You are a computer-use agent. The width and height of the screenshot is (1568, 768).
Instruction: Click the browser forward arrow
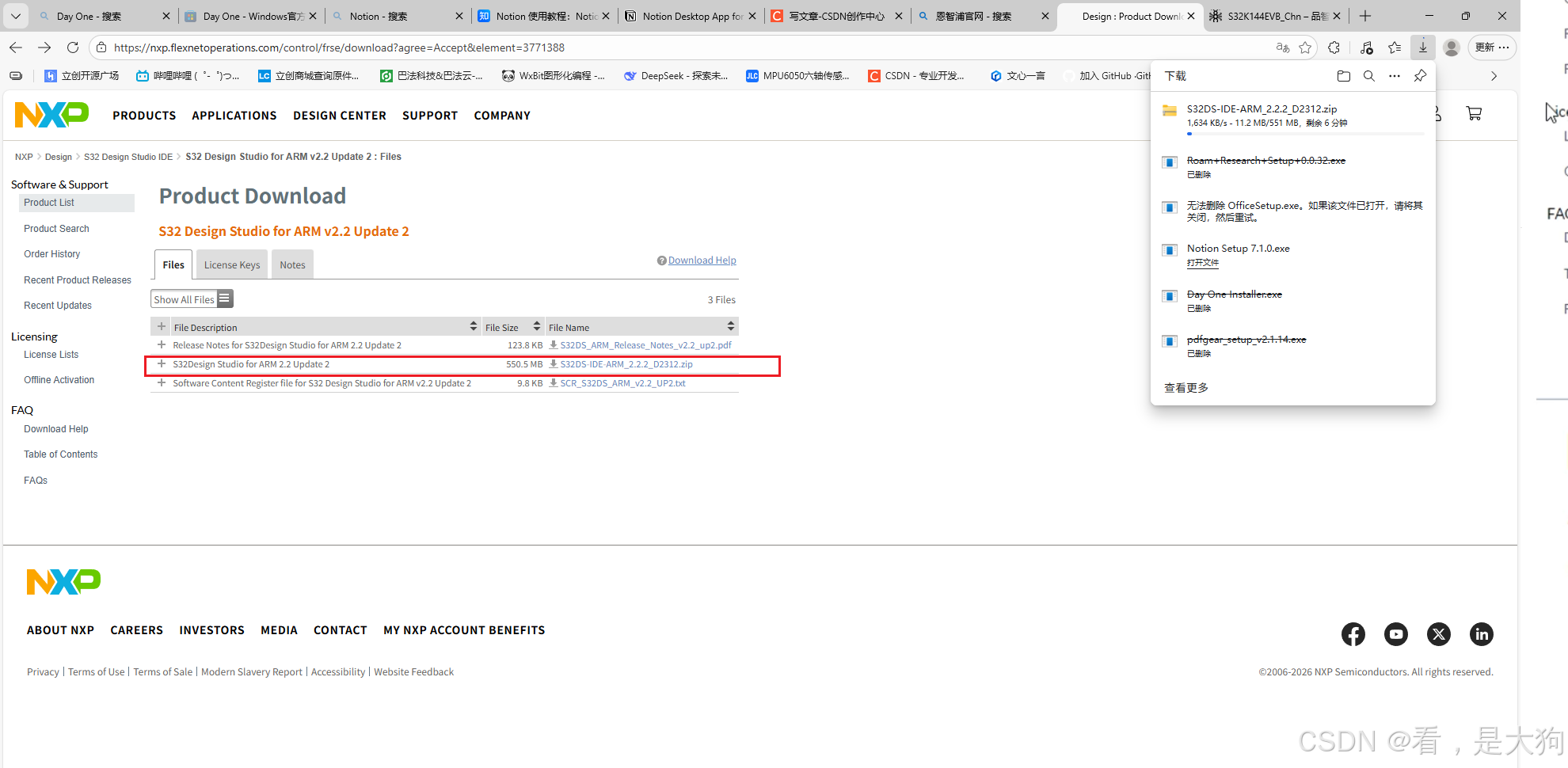(44, 48)
